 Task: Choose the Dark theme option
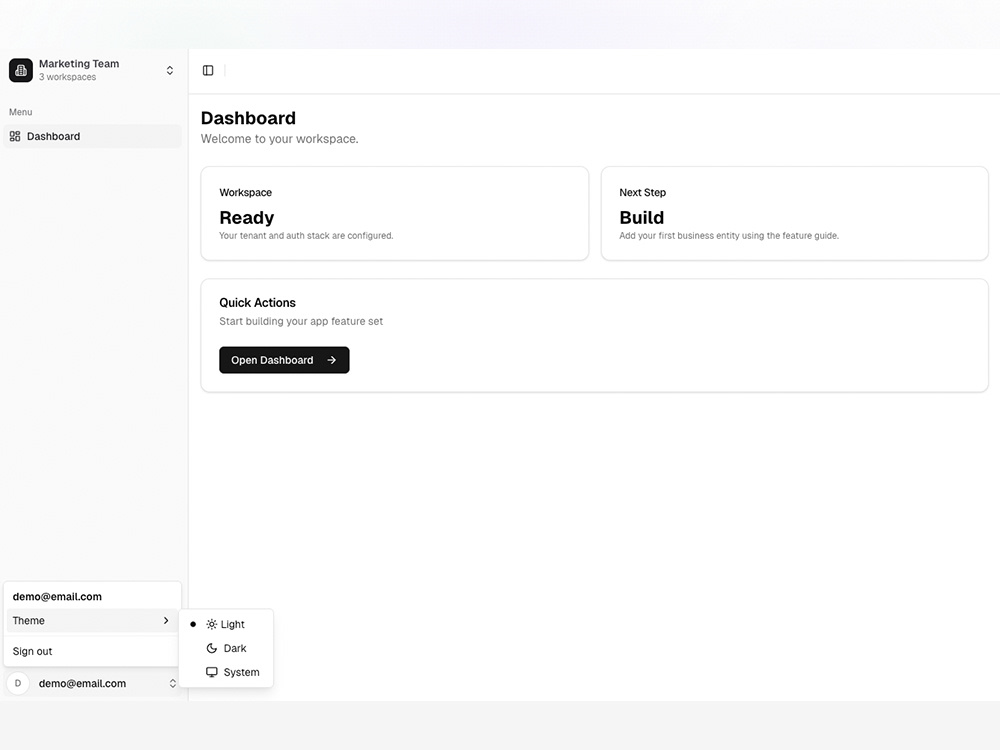tap(226, 649)
